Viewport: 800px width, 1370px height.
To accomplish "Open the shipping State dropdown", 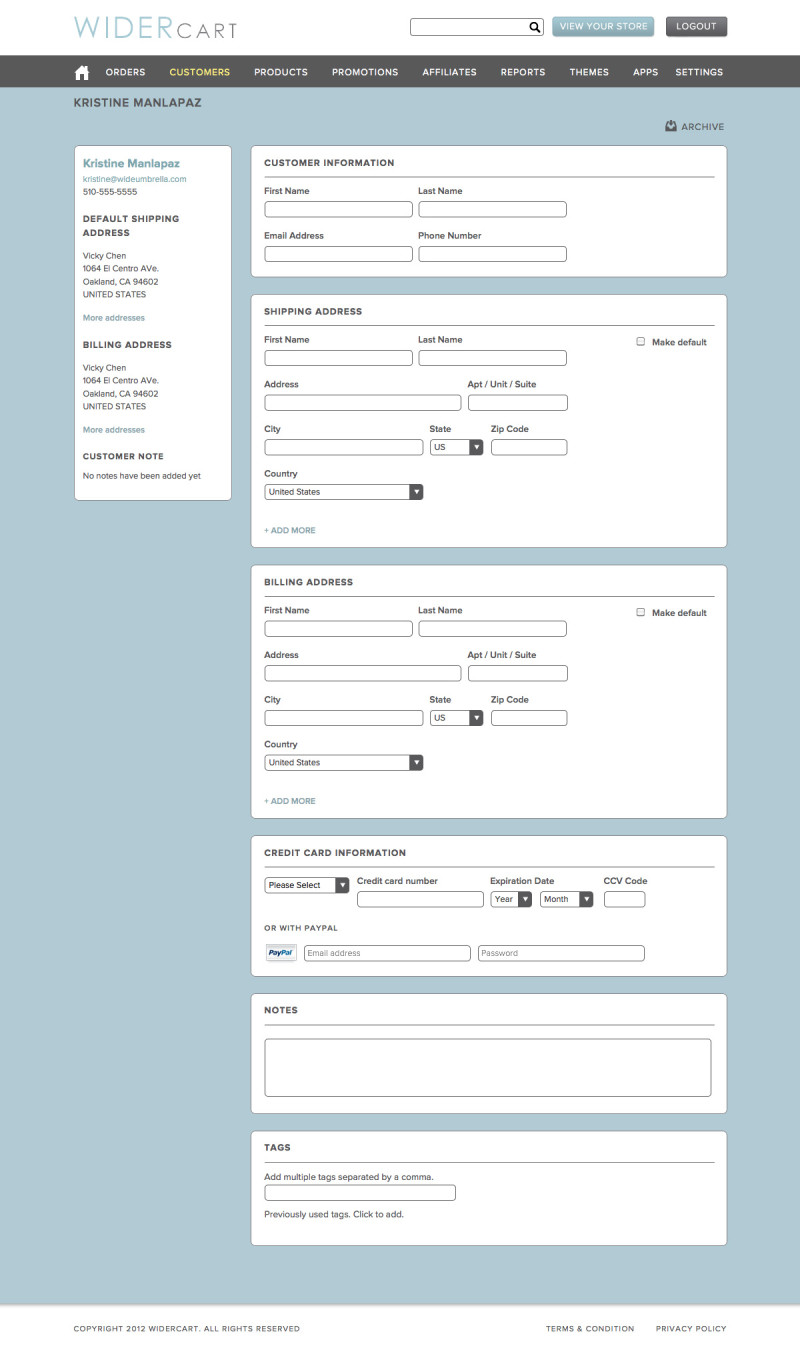I will point(457,447).
